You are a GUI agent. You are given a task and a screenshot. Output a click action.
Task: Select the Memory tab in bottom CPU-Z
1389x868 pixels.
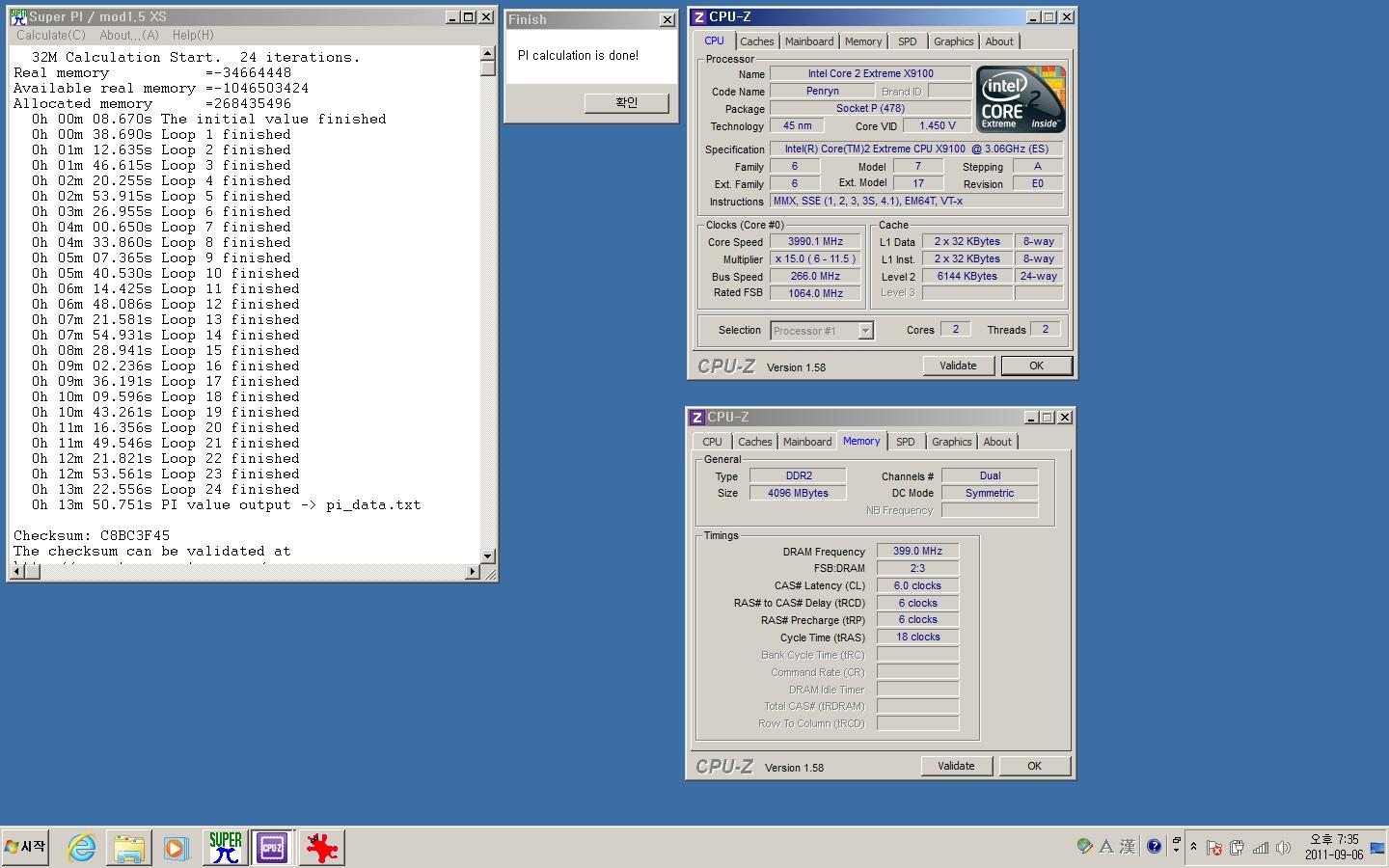[x=861, y=441]
